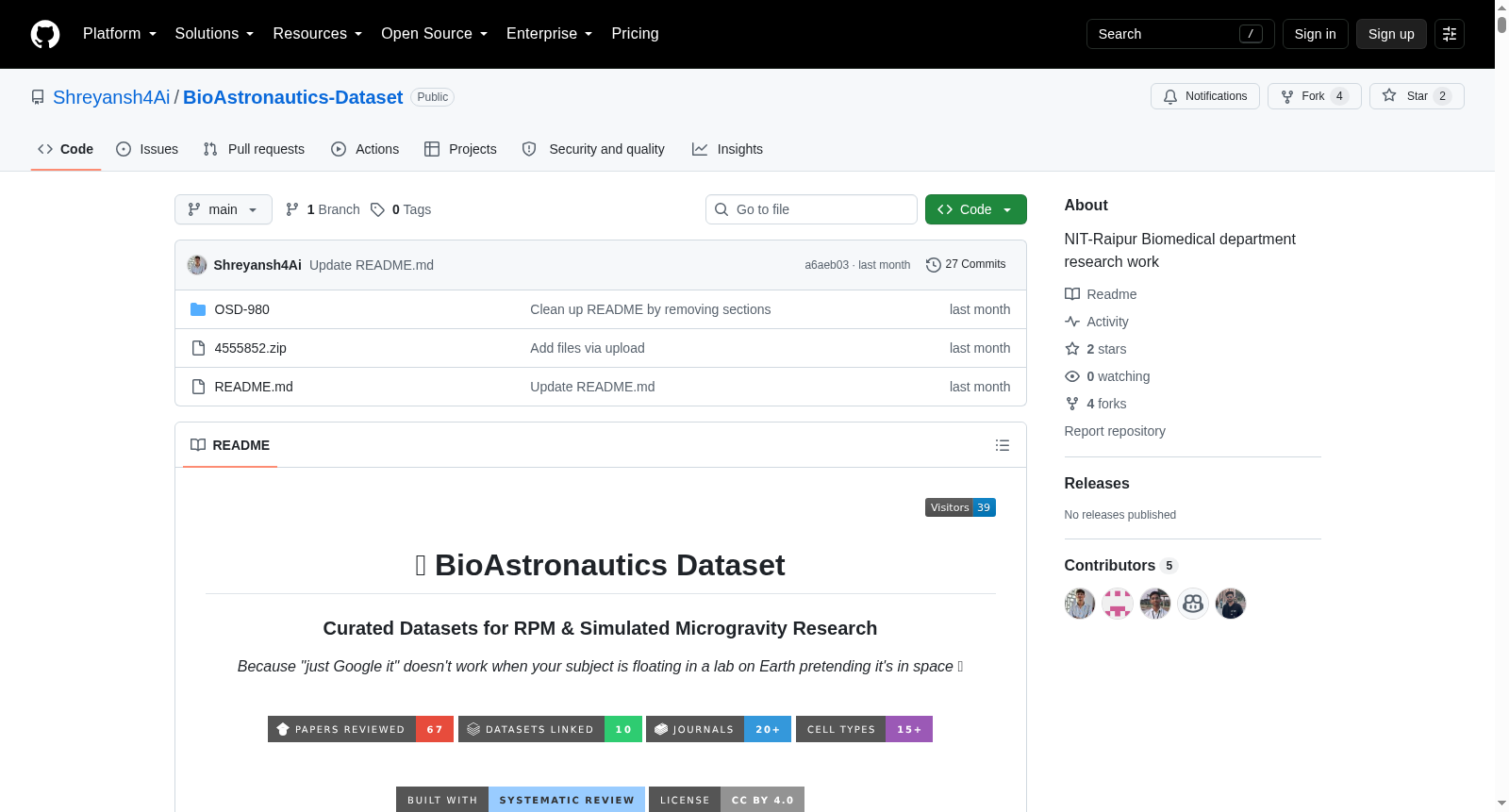View the 1 Branch link
1509x812 pixels.
[x=323, y=209]
